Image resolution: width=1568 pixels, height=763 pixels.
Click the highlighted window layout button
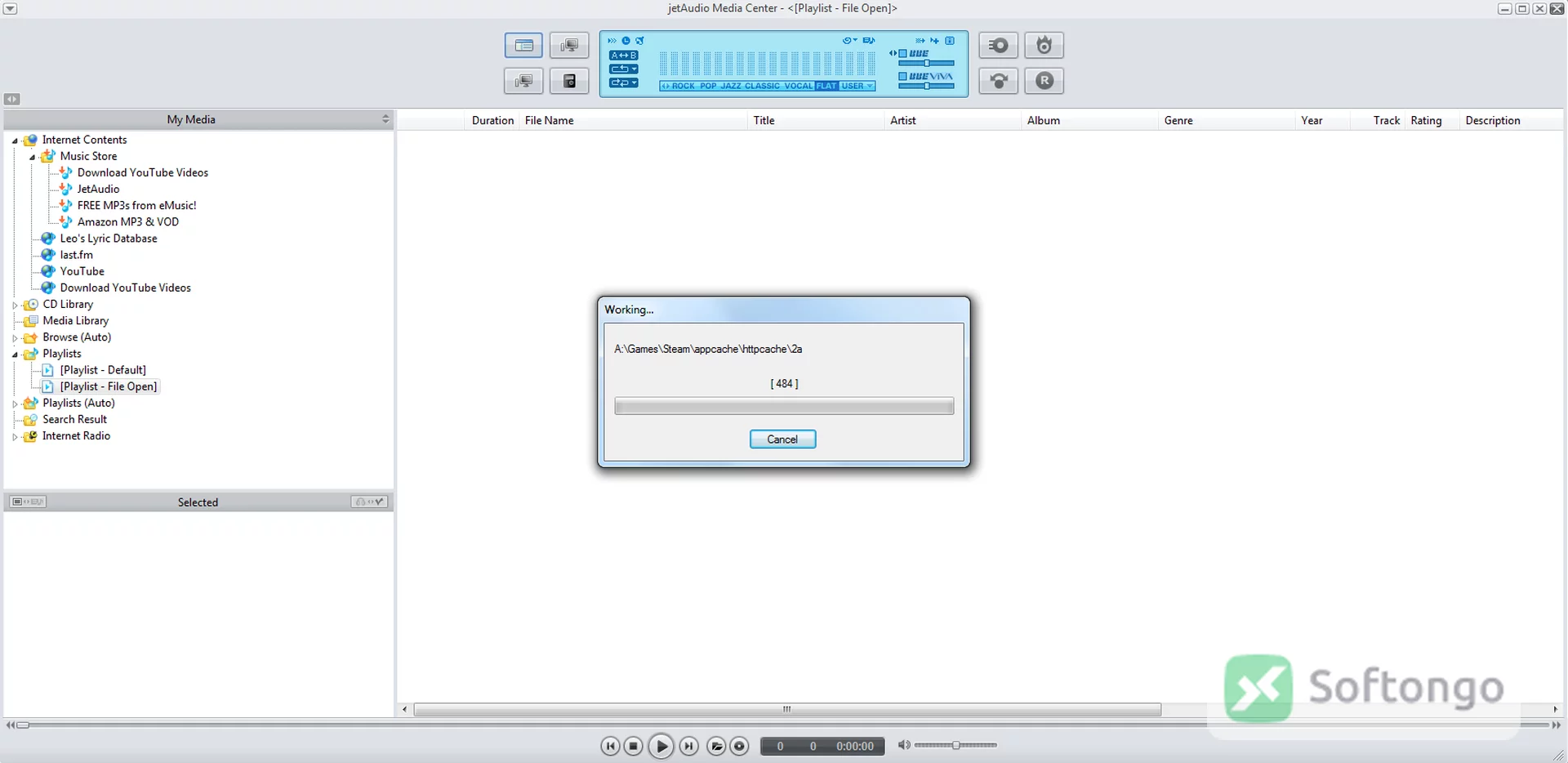pos(523,46)
